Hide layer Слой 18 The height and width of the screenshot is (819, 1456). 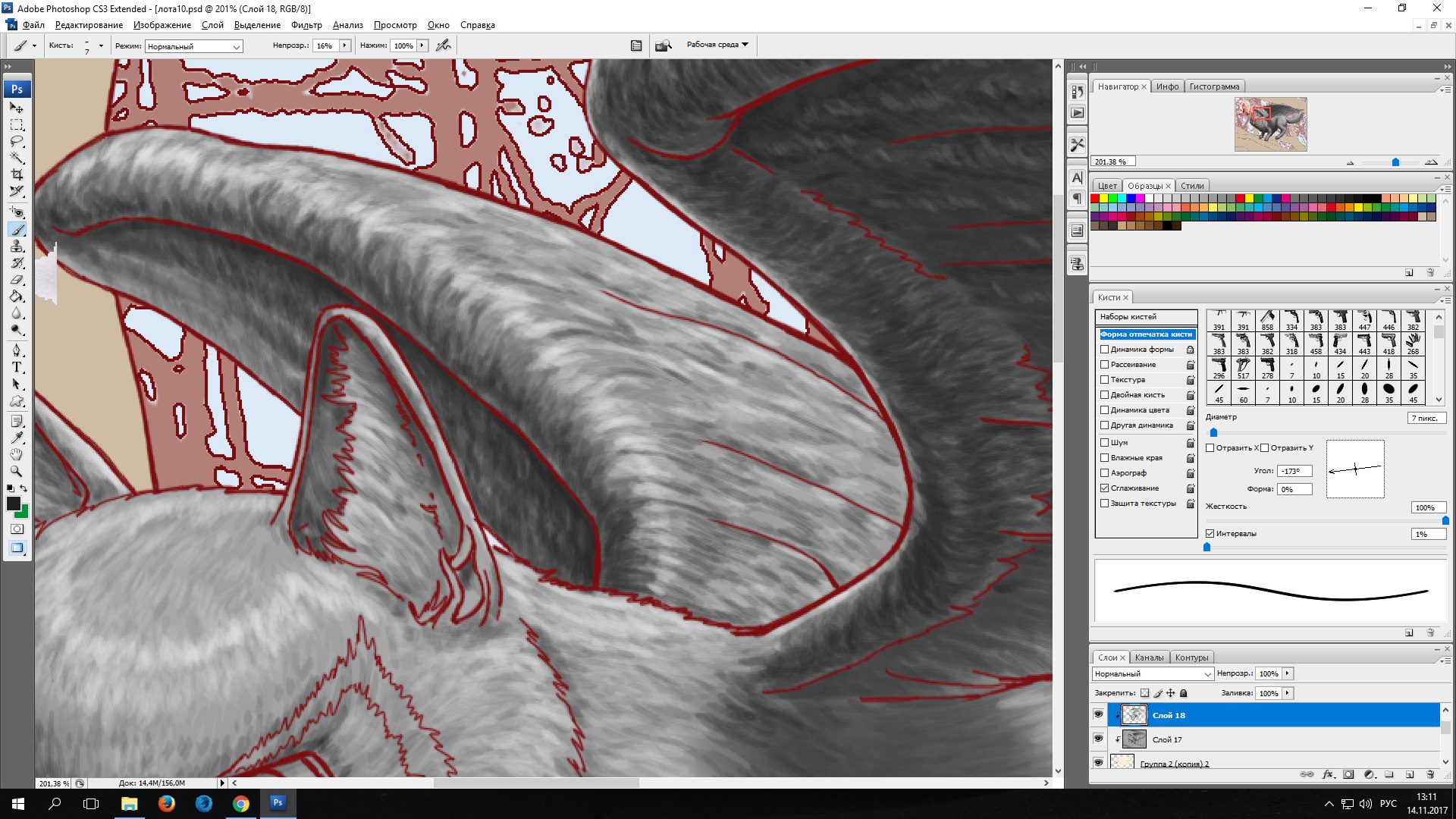[x=1098, y=714]
